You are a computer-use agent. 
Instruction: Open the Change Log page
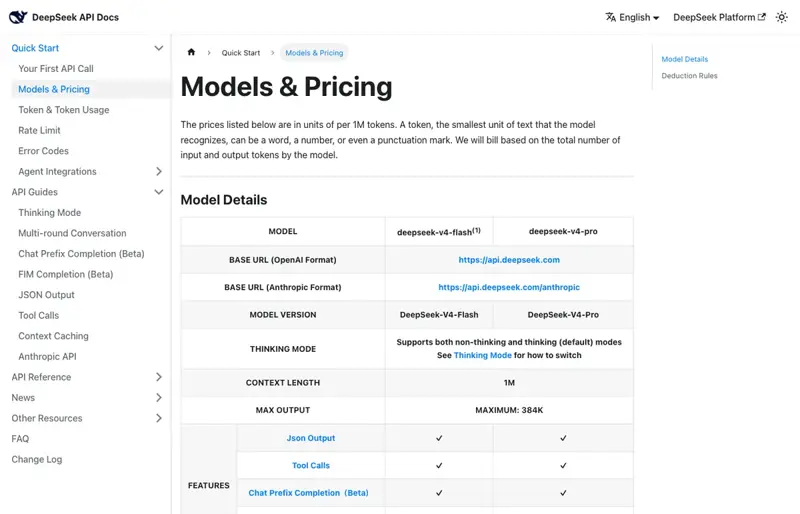click(x=37, y=459)
